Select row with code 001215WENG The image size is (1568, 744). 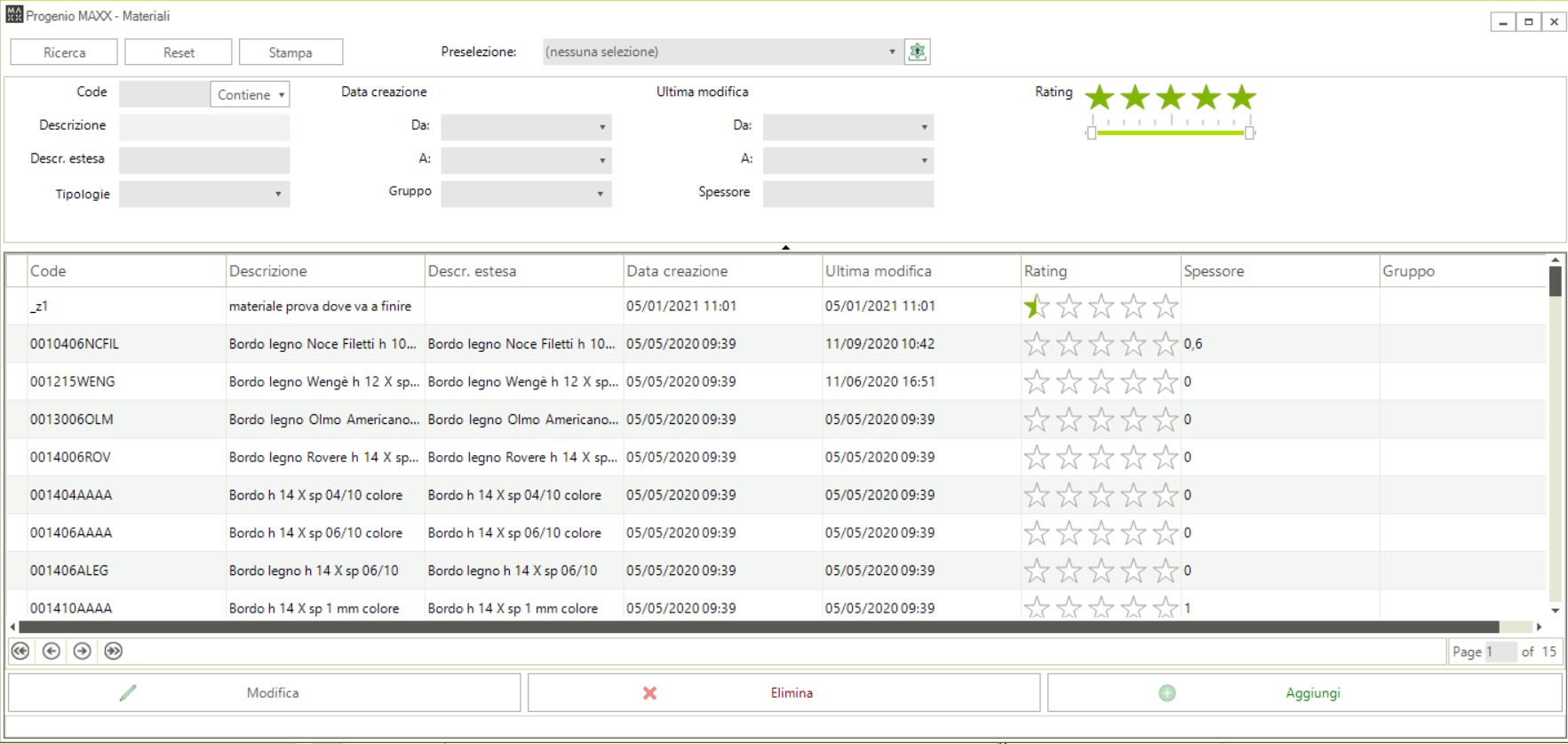(776, 381)
